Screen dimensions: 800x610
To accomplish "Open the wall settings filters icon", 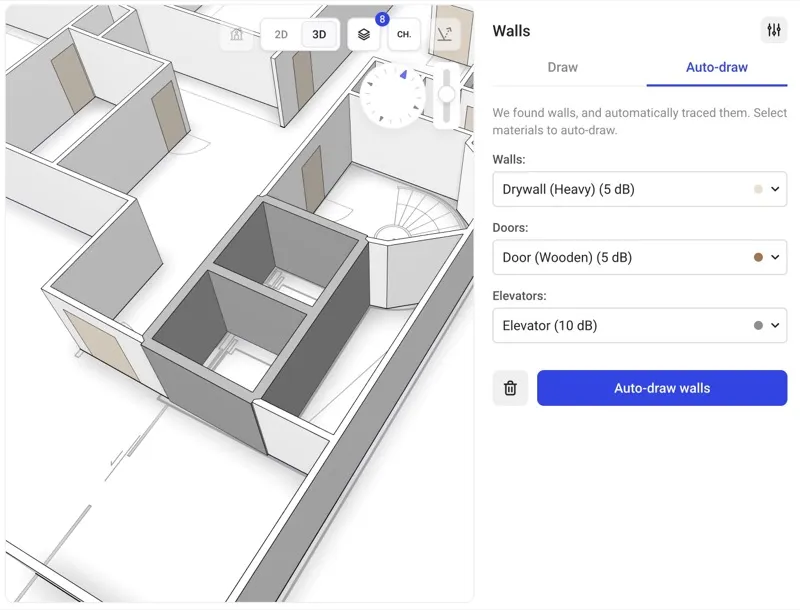I will point(773,30).
